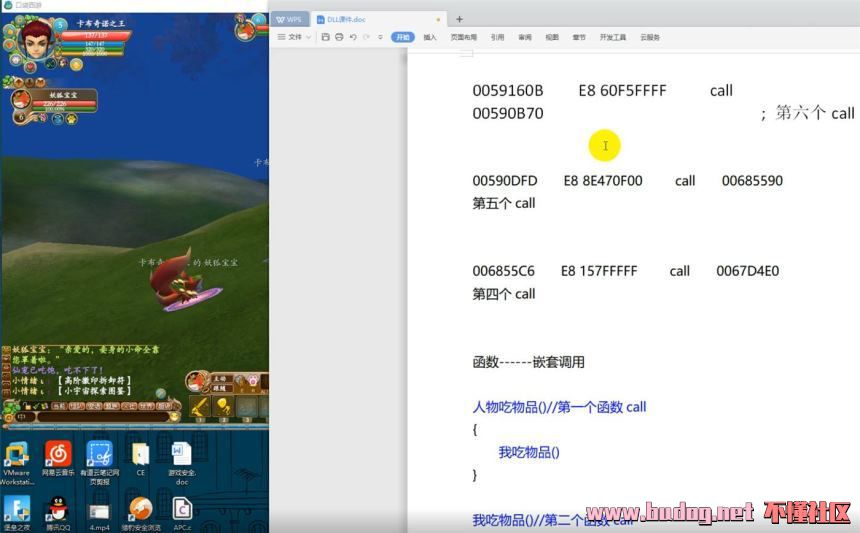Switch to the 插入 ribbon tab

(x=430, y=37)
